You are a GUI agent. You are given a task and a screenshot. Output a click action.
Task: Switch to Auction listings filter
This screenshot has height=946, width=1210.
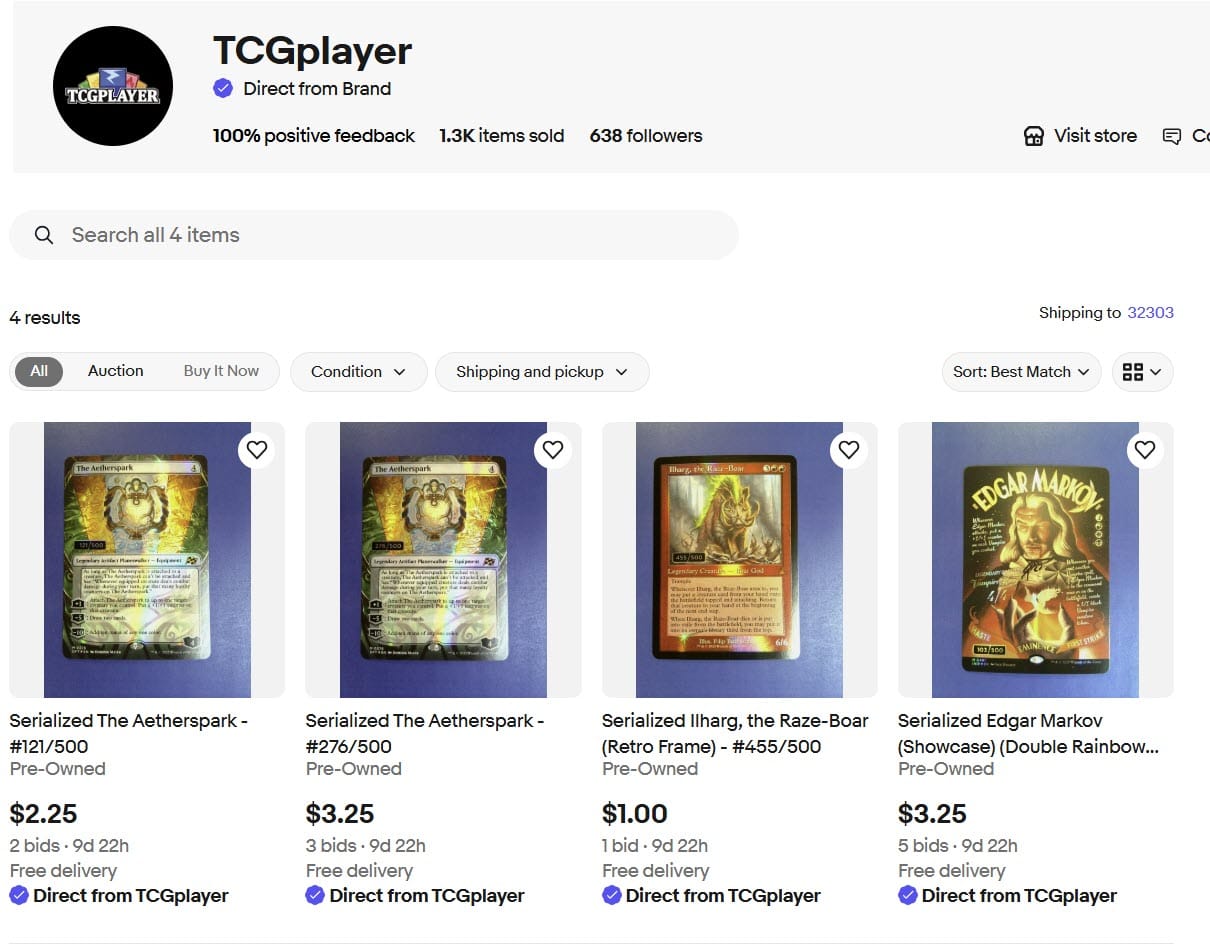(116, 371)
